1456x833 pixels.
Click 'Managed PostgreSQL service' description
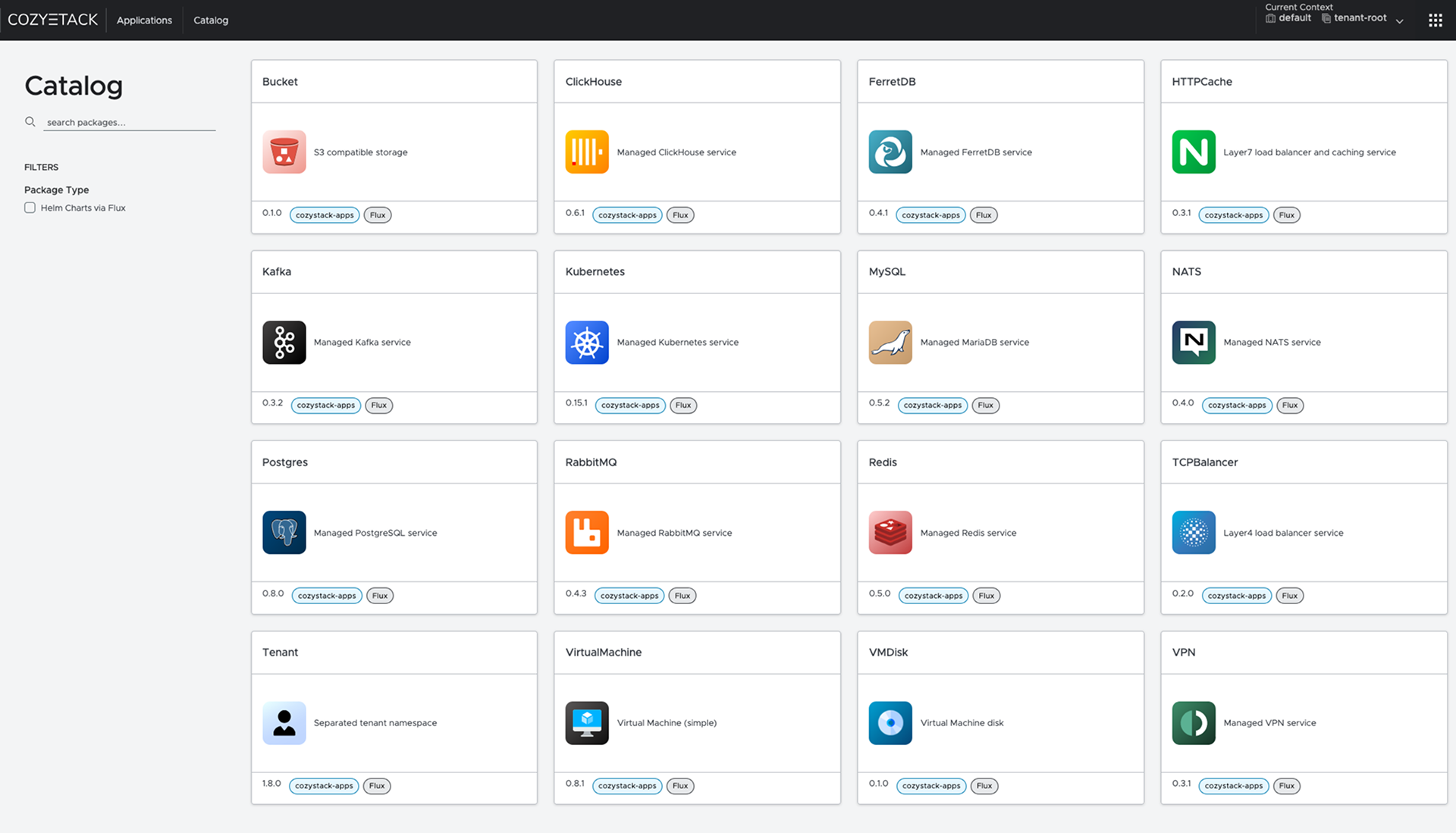[x=375, y=533]
